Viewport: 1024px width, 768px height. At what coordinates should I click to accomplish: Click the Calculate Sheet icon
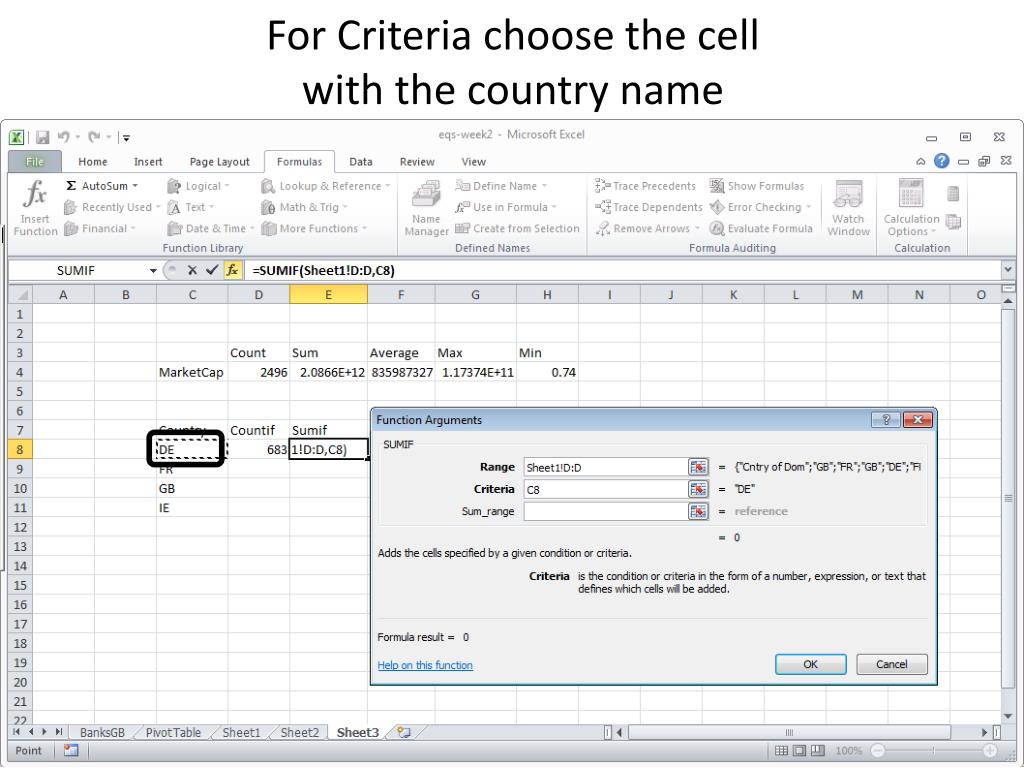click(953, 222)
